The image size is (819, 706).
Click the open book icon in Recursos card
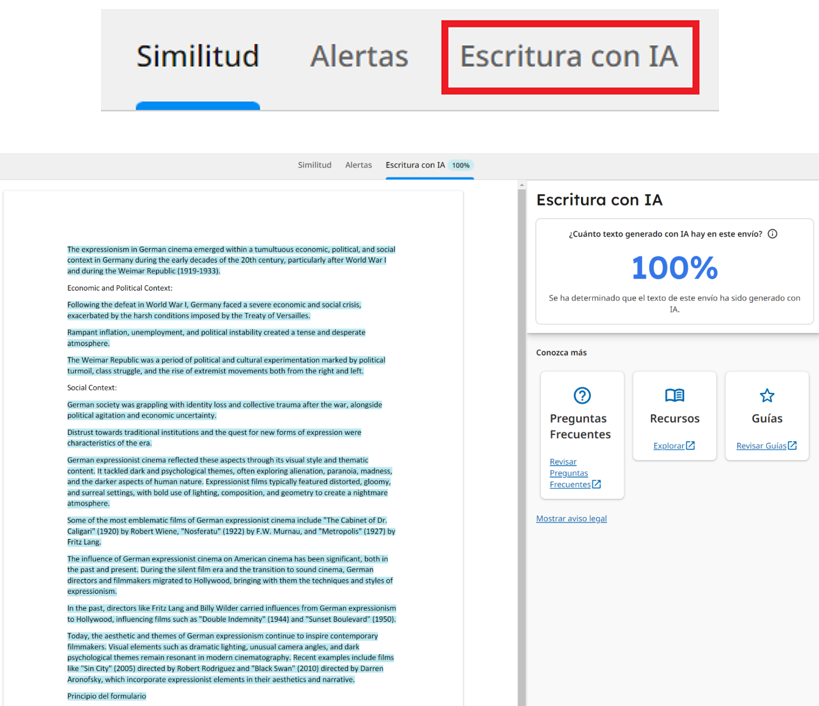click(674, 396)
